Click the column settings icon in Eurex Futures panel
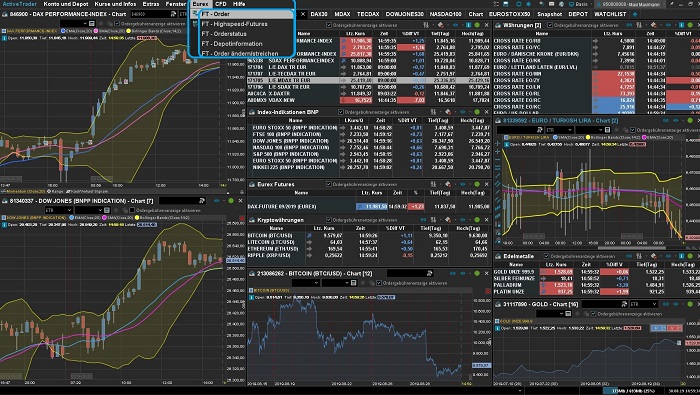Image resolution: width=700 pixels, height=395 pixels. 433,184
